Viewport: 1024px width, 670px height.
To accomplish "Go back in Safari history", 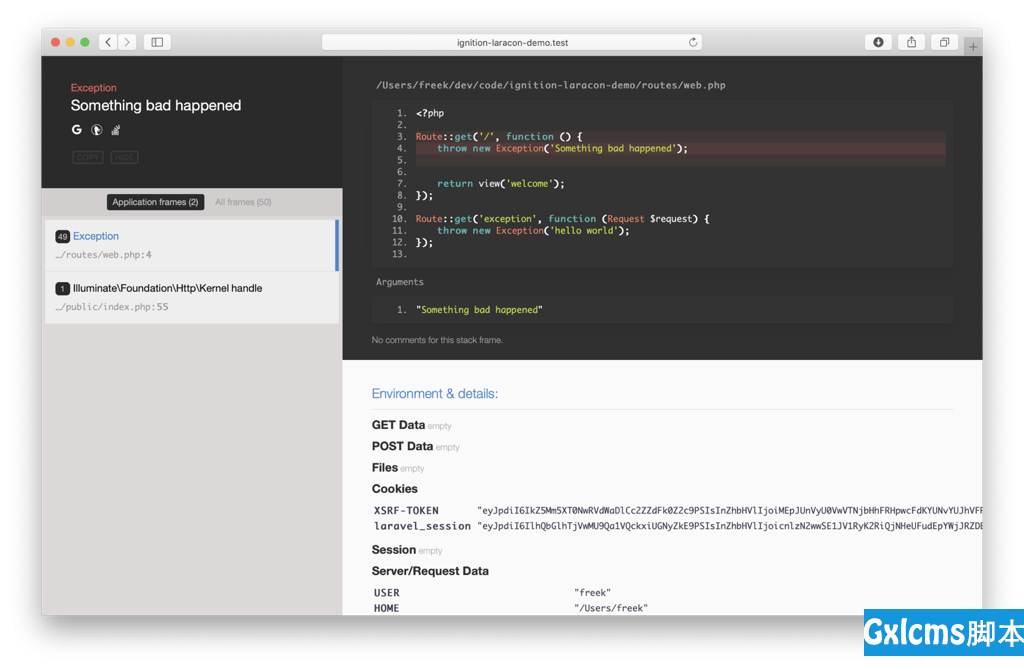I will (108, 42).
